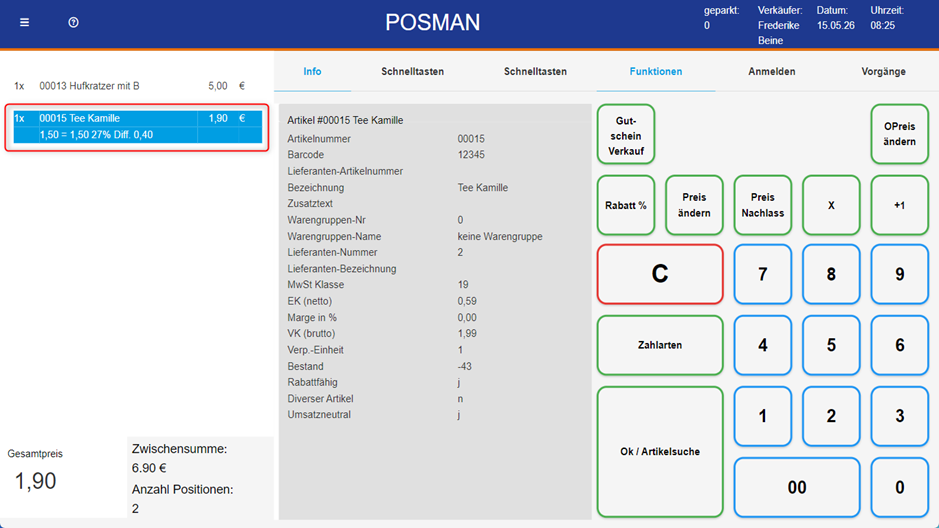Tap keypad digit 4
Image resolution: width=939 pixels, height=528 pixels.
coord(762,345)
